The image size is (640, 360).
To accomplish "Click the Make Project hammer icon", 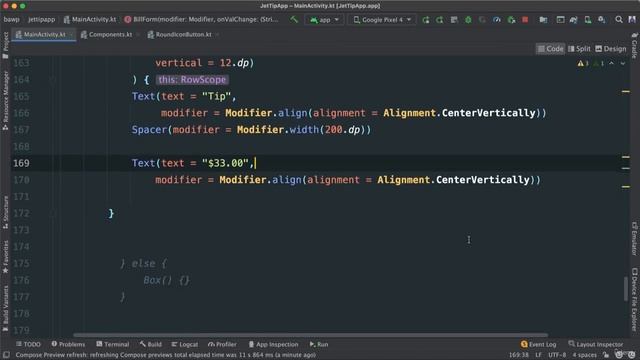I will [294, 19].
